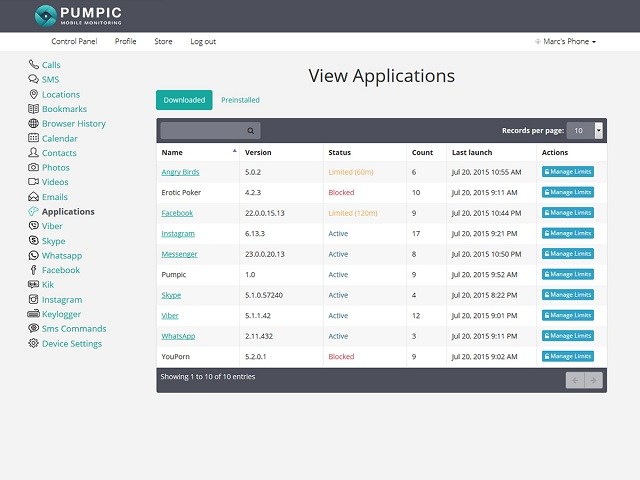Click the Skype icon in sidebar
640x480 pixels.
[33, 241]
